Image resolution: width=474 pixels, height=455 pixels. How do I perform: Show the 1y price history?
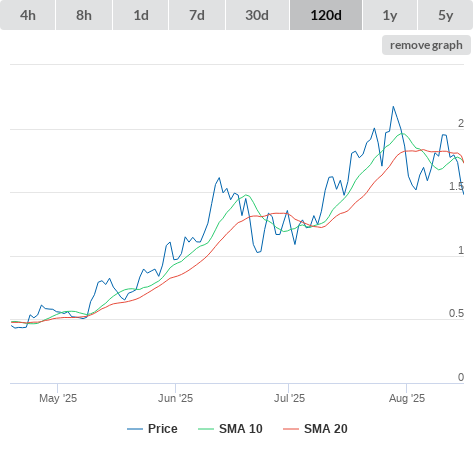coord(390,15)
